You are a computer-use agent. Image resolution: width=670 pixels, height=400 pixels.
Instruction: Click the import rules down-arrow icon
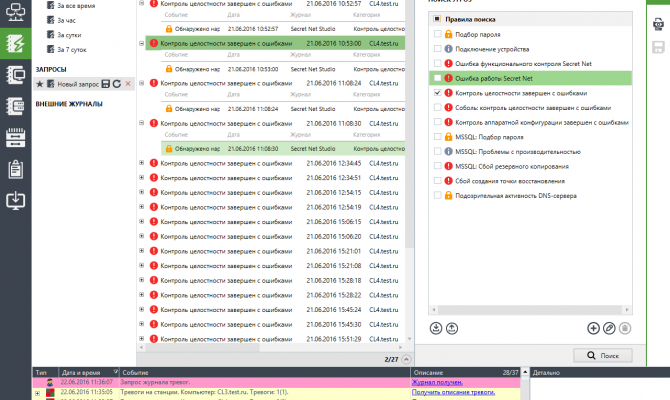[436, 328]
